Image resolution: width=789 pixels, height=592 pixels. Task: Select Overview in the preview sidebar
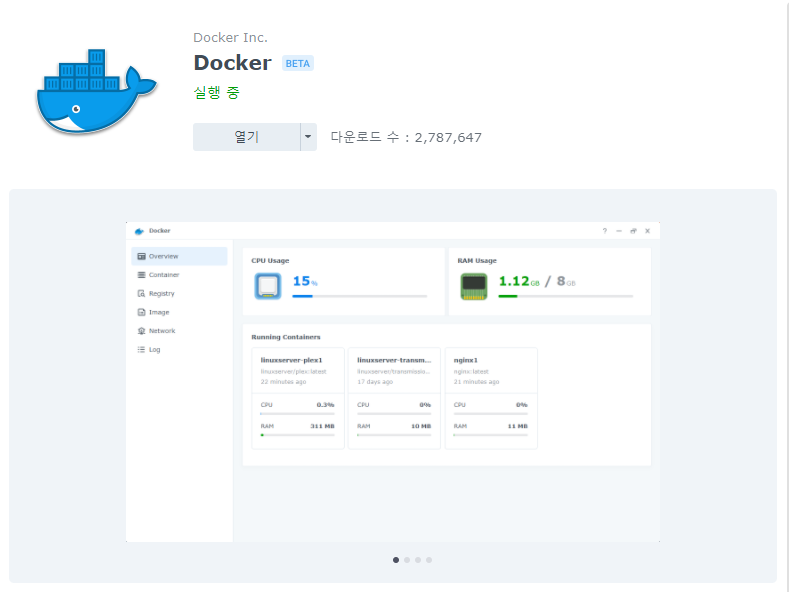tap(179, 256)
